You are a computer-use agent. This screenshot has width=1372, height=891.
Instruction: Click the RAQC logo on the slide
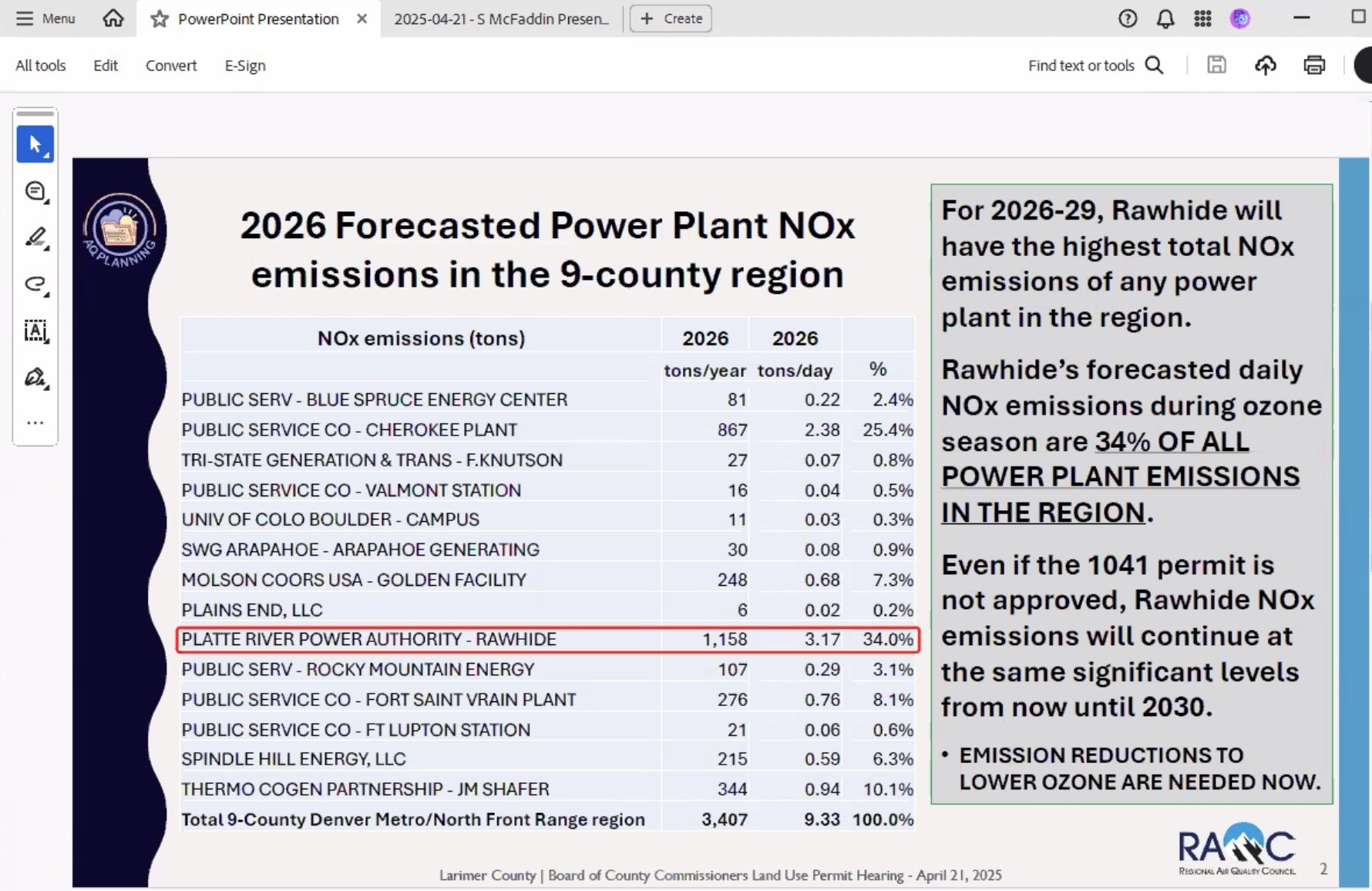1237,848
